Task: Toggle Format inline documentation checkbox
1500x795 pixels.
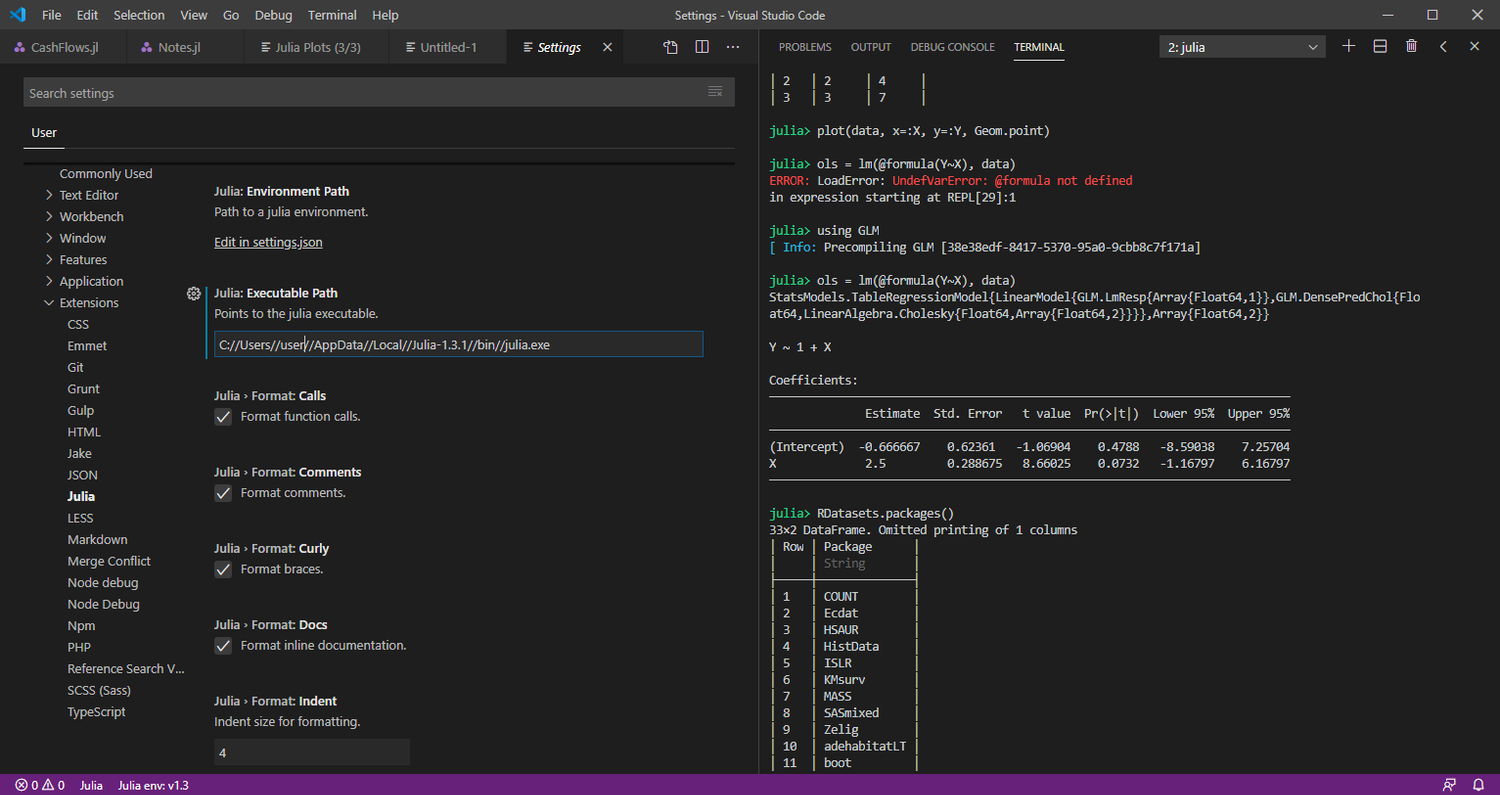Action: pos(223,646)
